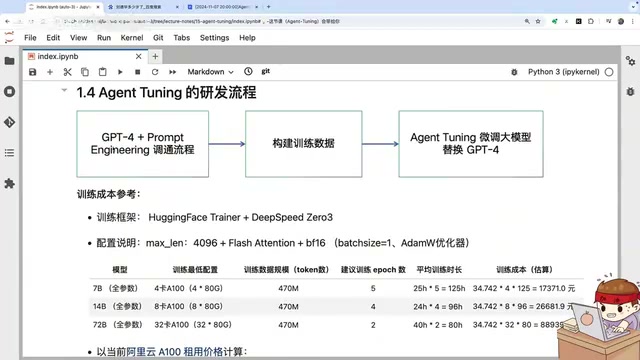Image resolution: width=640 pixels, height=360 pixels.
Task: Copy the selected cell
Action: pyautogui.click(x=85, y=72)
